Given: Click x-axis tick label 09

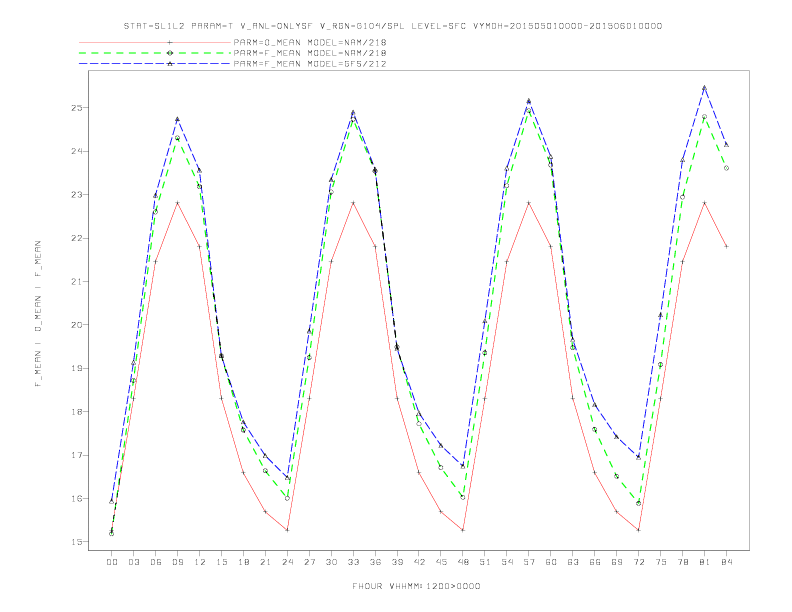Looking at the screenshot, I should 177,562.
